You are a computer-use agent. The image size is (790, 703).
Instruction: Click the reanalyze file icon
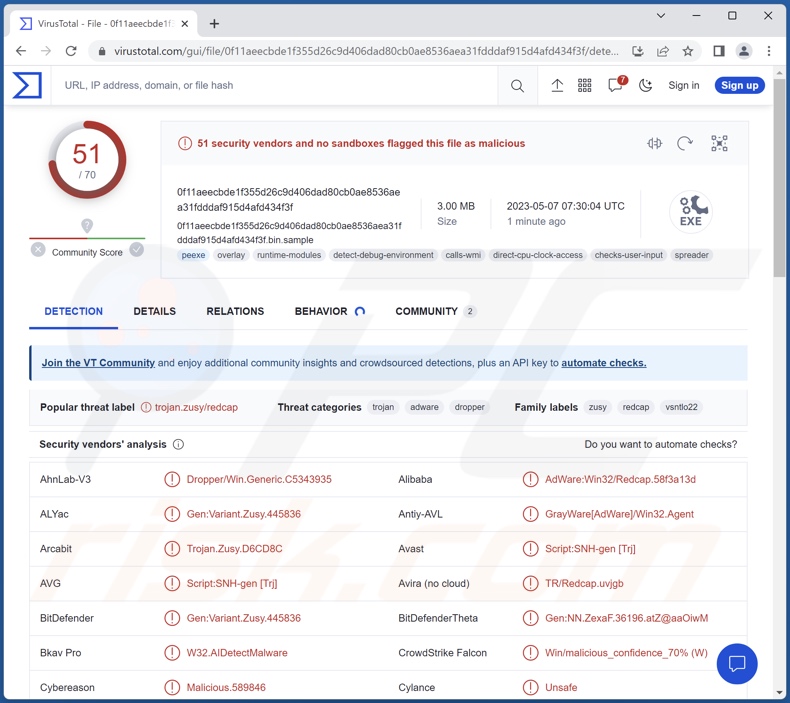point(685,144)
